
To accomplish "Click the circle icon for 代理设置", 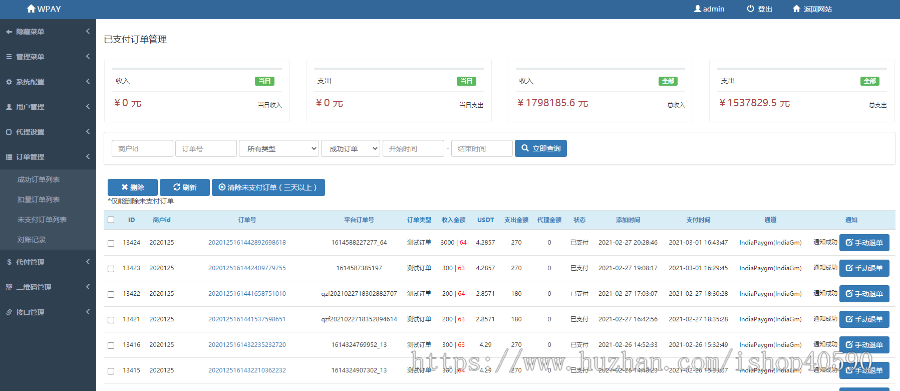I will pyautogui.click(x=9, y=132).
